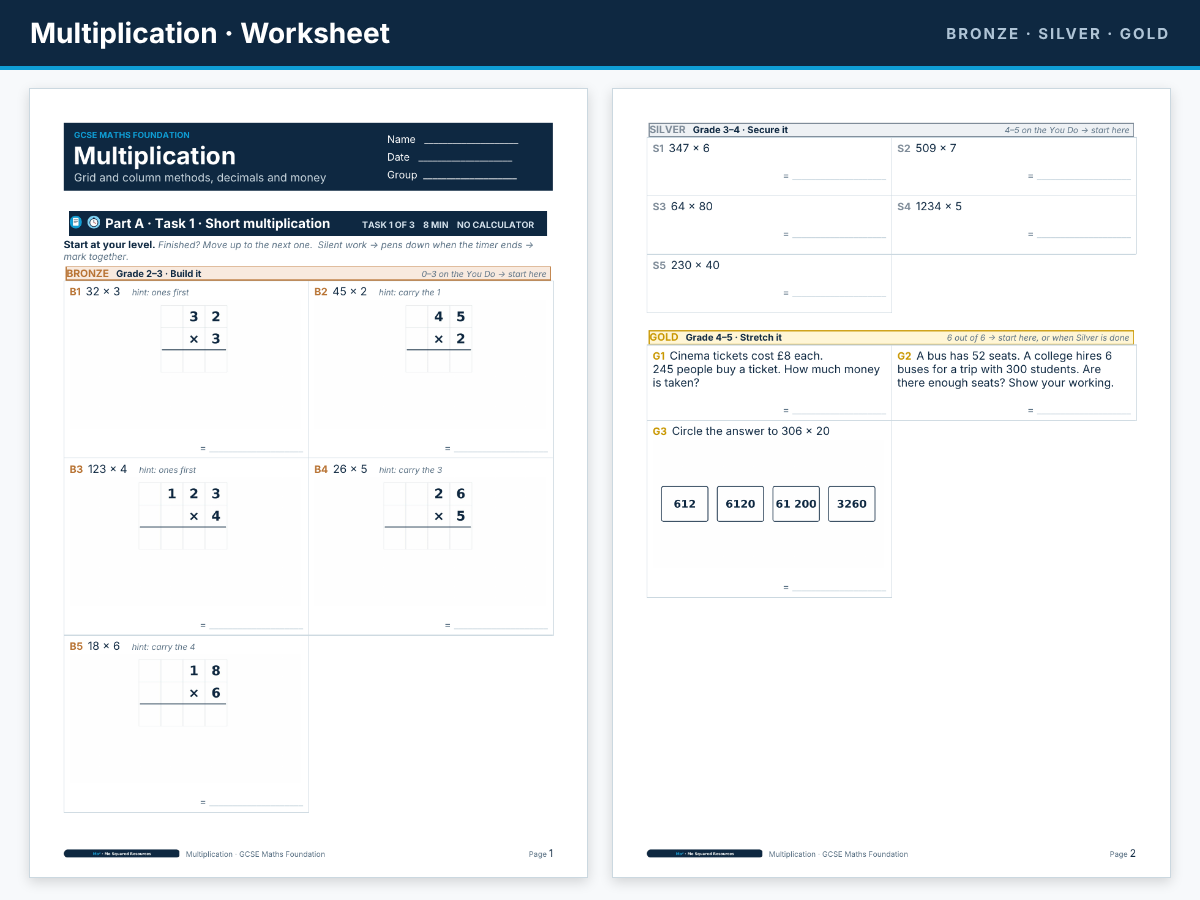Select the "Grade 3–4 · Secure it" band
The width and height of the screenshot is (1200, 900).
(891, 130)
